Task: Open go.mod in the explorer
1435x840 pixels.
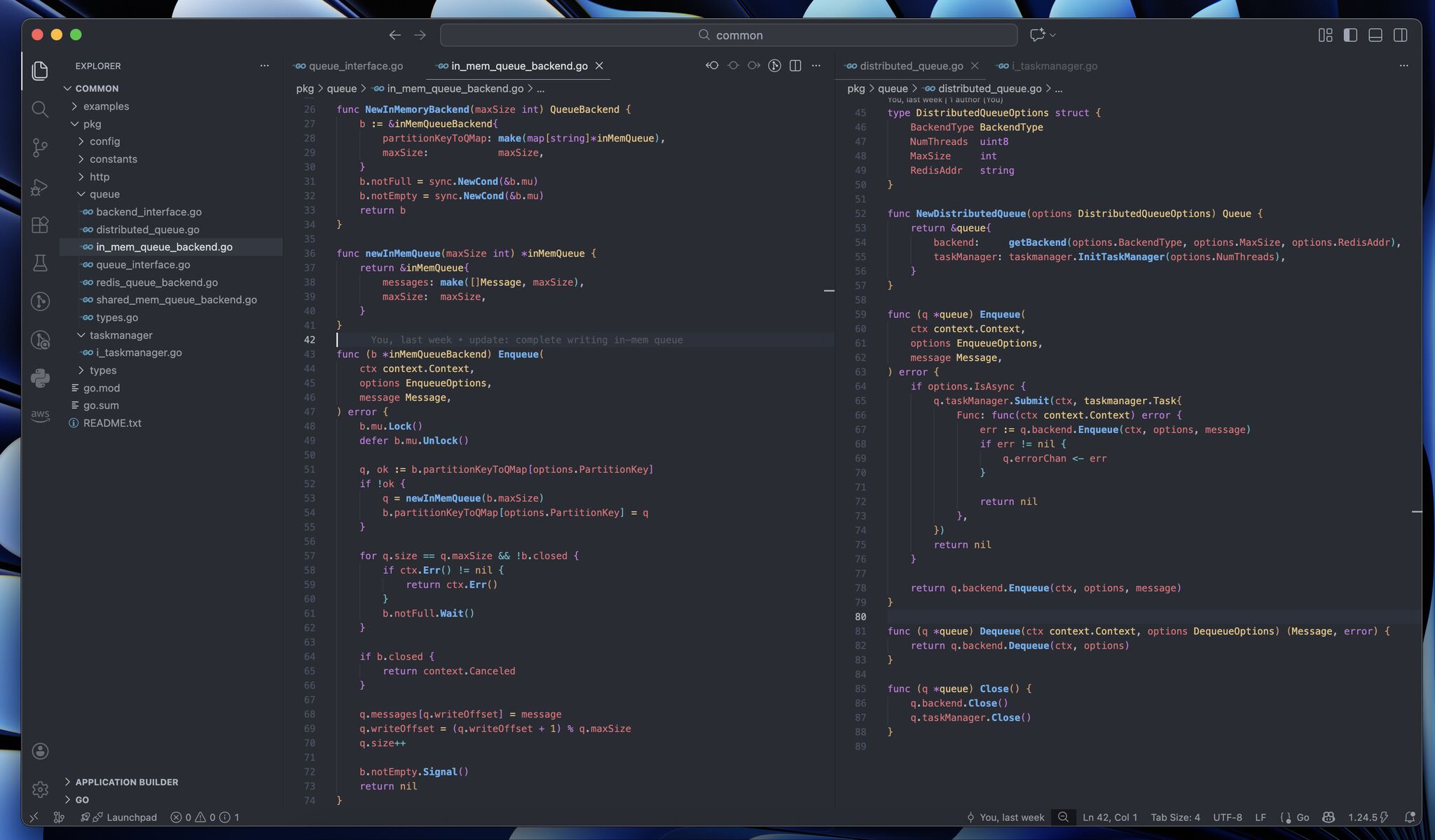Action: (102, 388)
